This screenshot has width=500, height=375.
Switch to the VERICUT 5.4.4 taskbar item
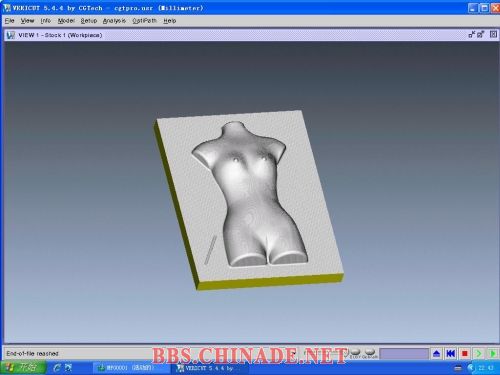coord(209,368)
